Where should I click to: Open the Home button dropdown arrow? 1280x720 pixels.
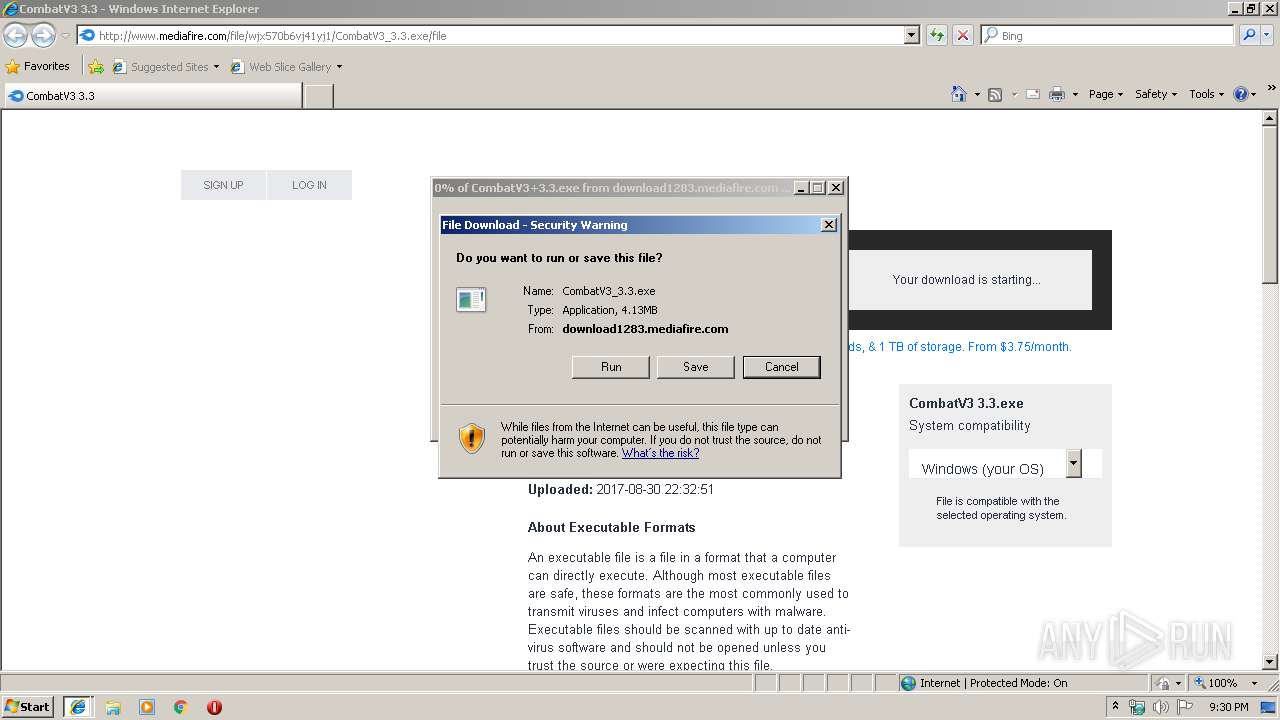976,94
